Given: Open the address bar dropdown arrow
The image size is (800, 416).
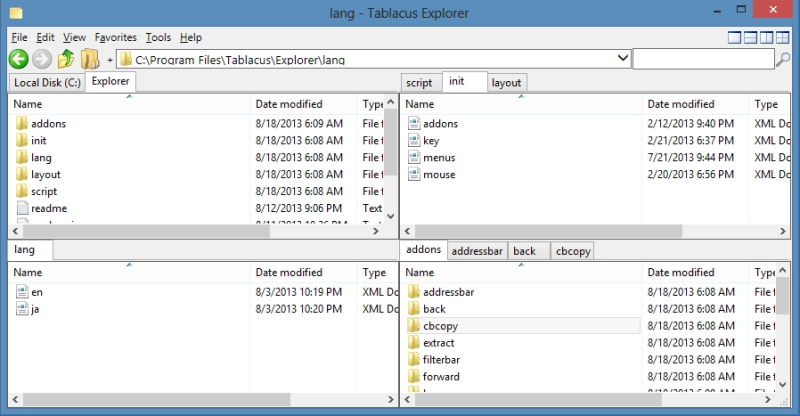Looking at the screenshot, I should pos(622,58).
